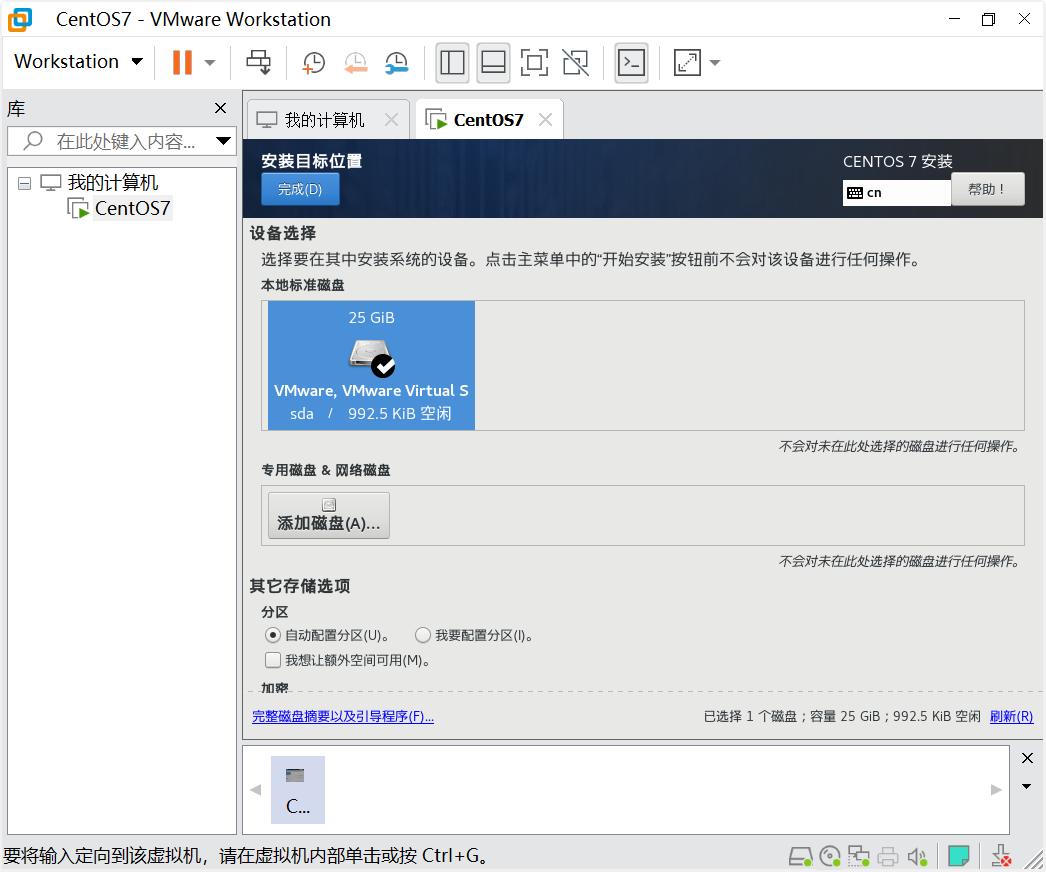Open the 完整磁盘摘要以及引导程序(F) link
This screenshot has width=1046, height=872.
click(343, 717)
